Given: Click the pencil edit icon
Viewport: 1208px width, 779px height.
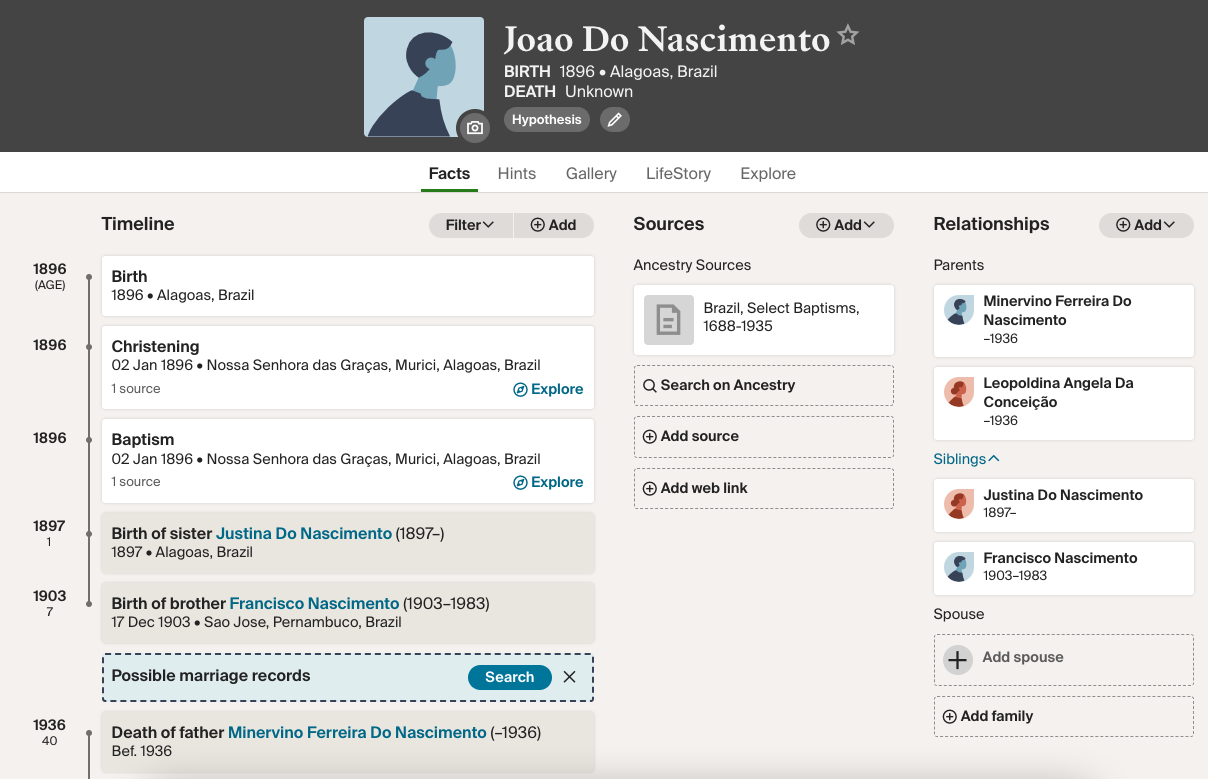Looking at the screenshot, I should pyautogui.click(x=615, y=120).
